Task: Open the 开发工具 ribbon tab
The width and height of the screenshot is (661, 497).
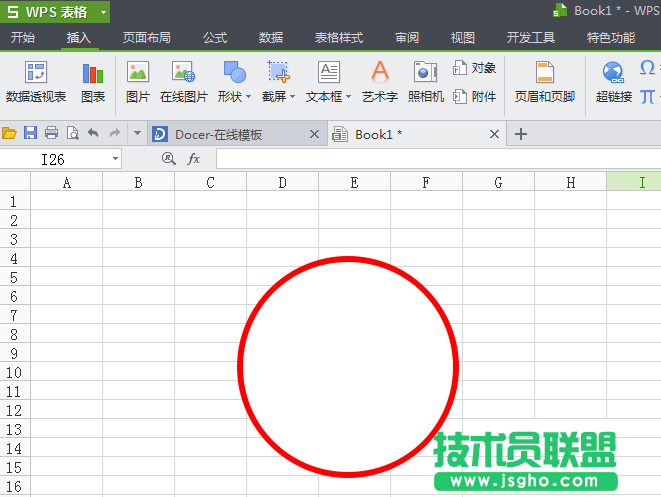Action: point(531,38)
